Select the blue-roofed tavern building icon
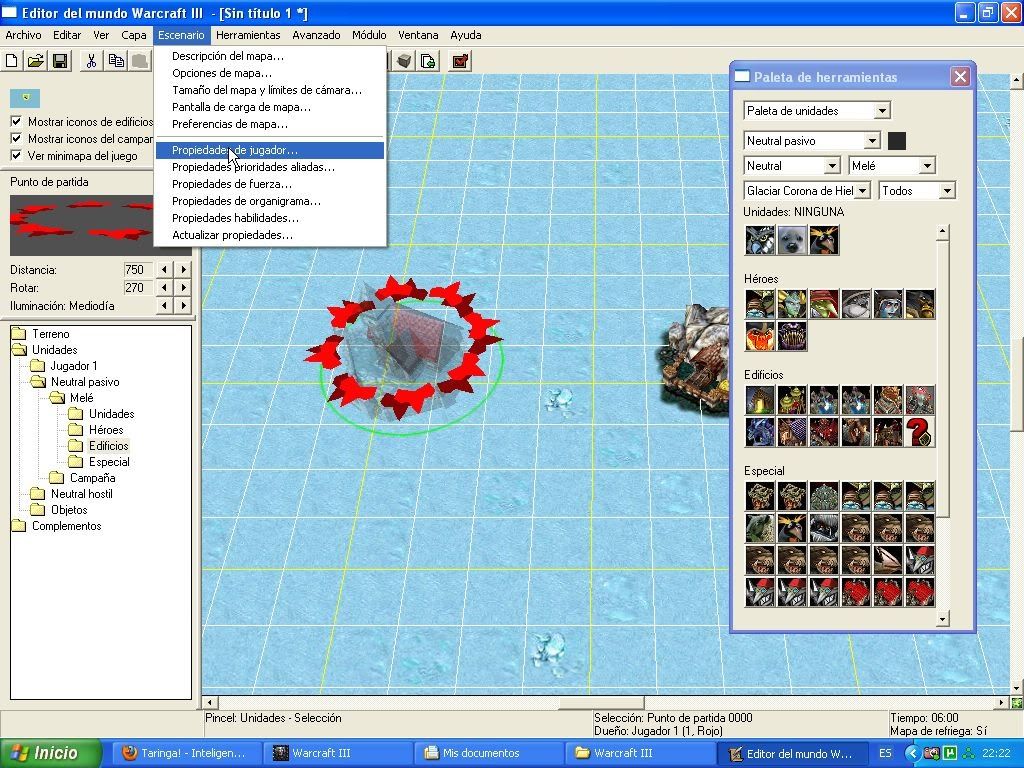Image resolution: width=1024 pixels, height=768 pixels. (792, 432)
